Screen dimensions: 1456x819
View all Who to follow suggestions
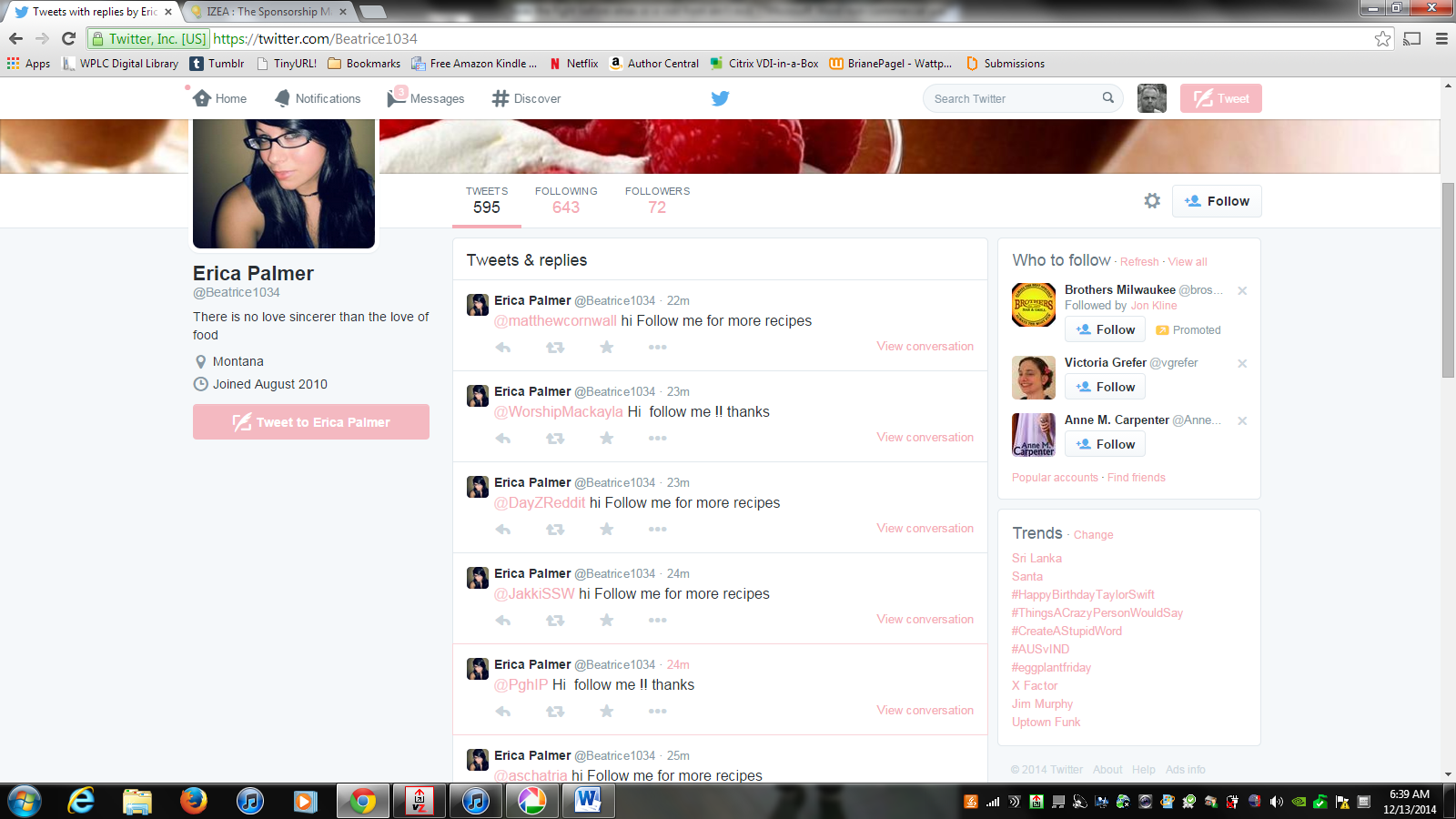(x=1188, y=262)
